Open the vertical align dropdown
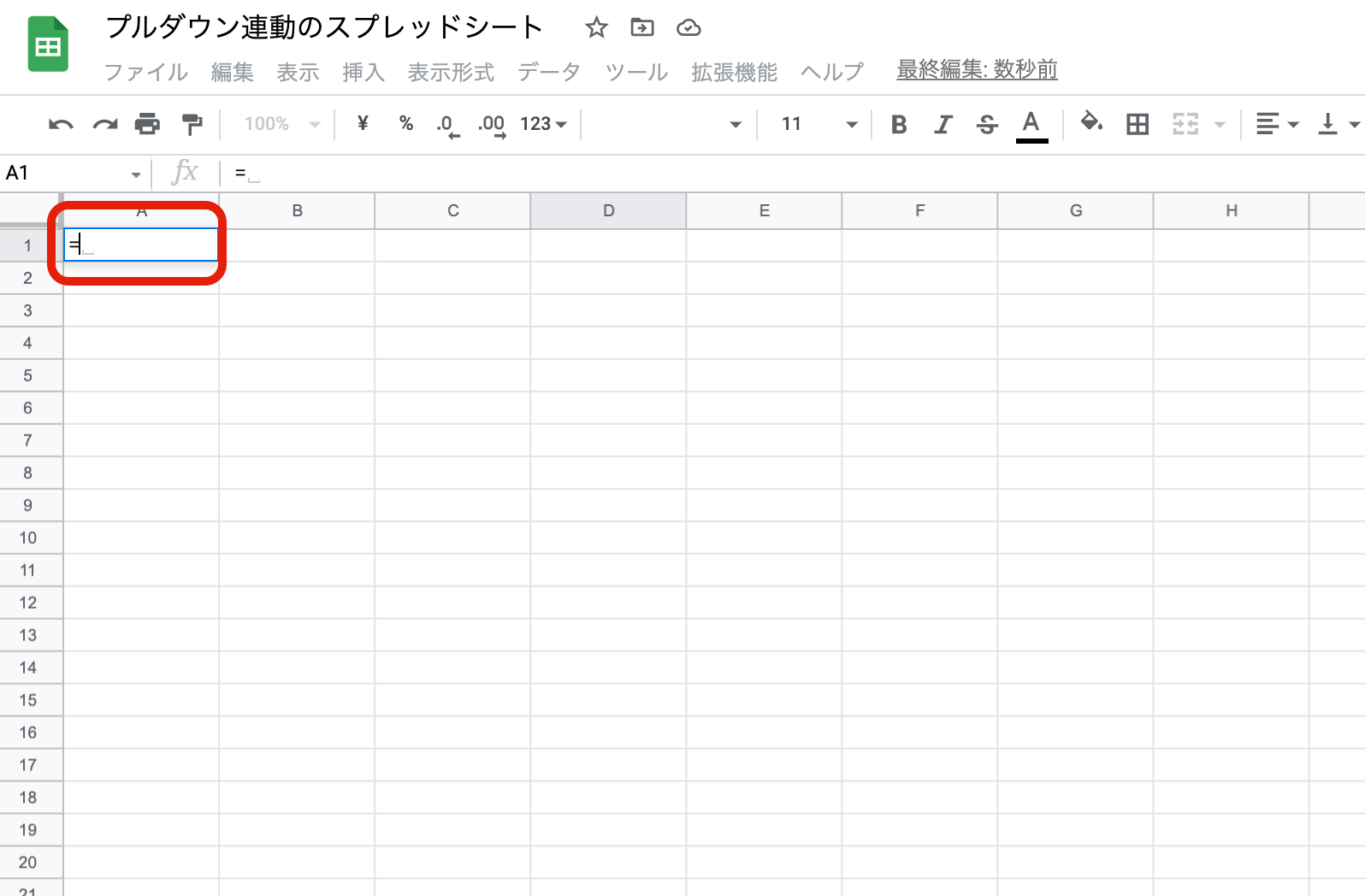1365x896 pixels. (1338, 125)
